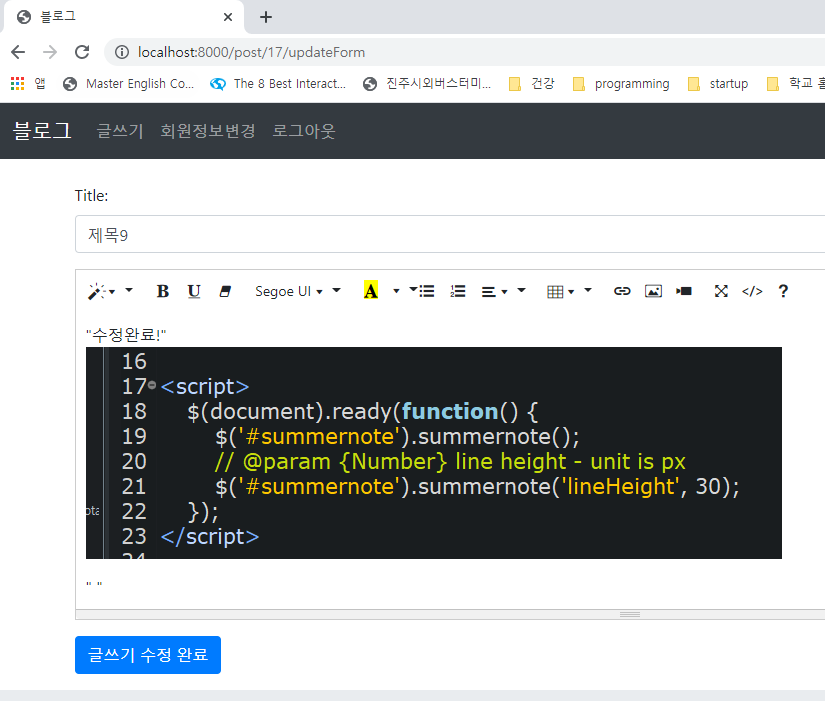Open the Style magic wand tool
Image resolution: width=825 pixels, height=701 pixels.
pos(102,291)
